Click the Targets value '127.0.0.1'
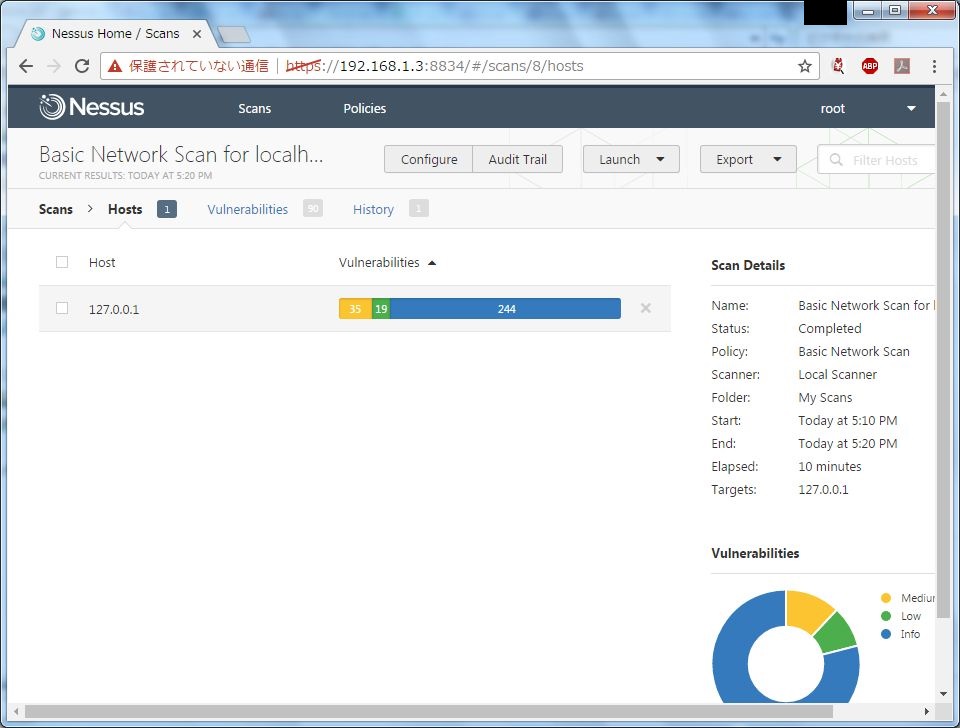This screenshot has height=728, width=960. 823,490
